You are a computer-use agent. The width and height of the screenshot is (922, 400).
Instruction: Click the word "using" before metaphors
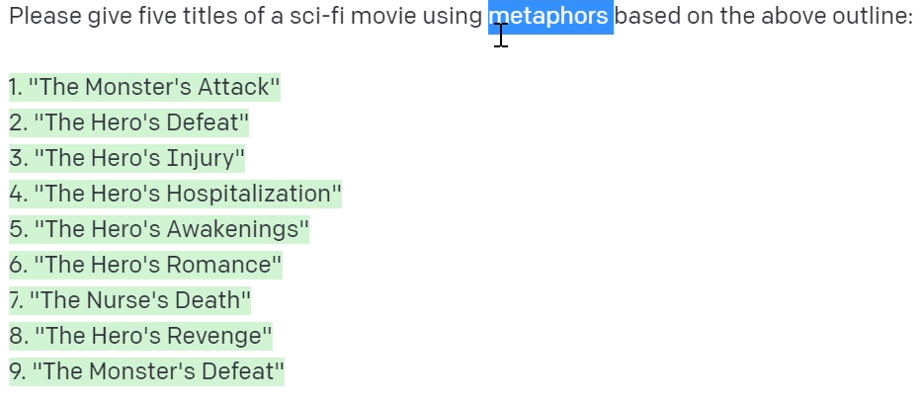click(x=452, y=16)
